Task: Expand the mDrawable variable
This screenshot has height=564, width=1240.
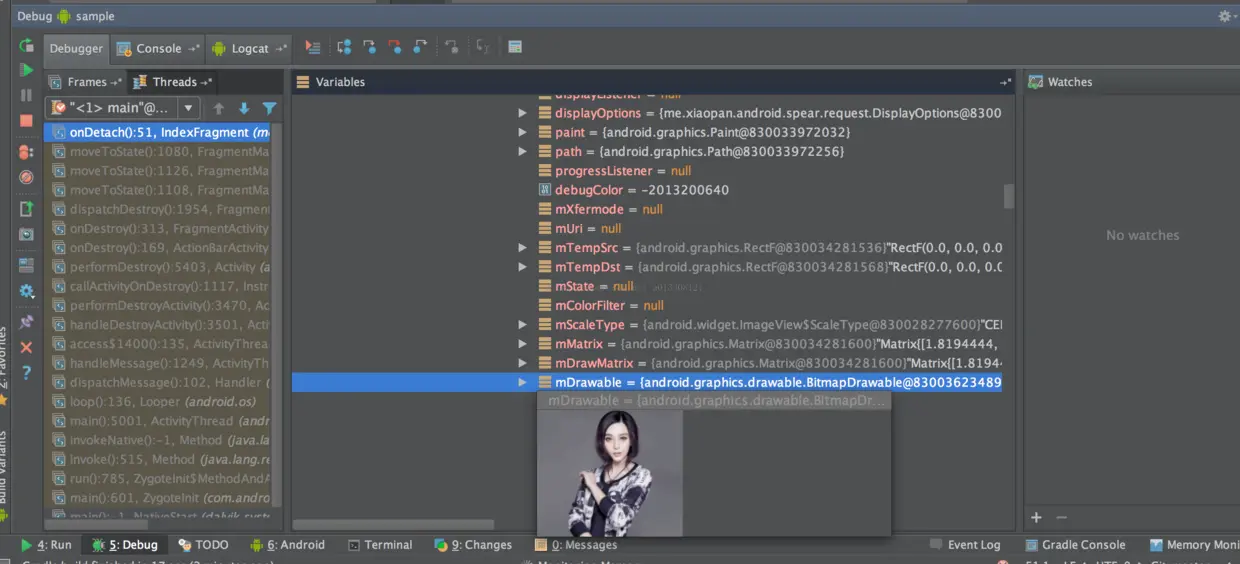Action: pos(522,382)
